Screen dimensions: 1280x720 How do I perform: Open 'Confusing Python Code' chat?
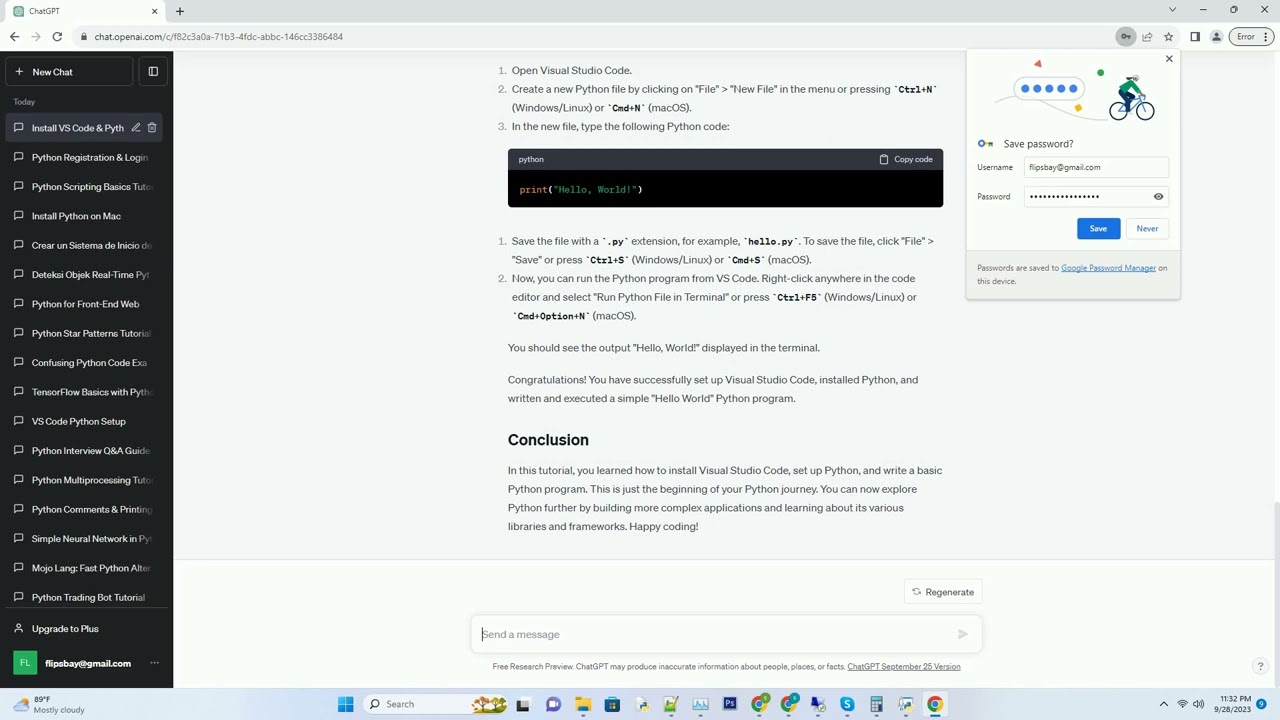pos(82,363)
